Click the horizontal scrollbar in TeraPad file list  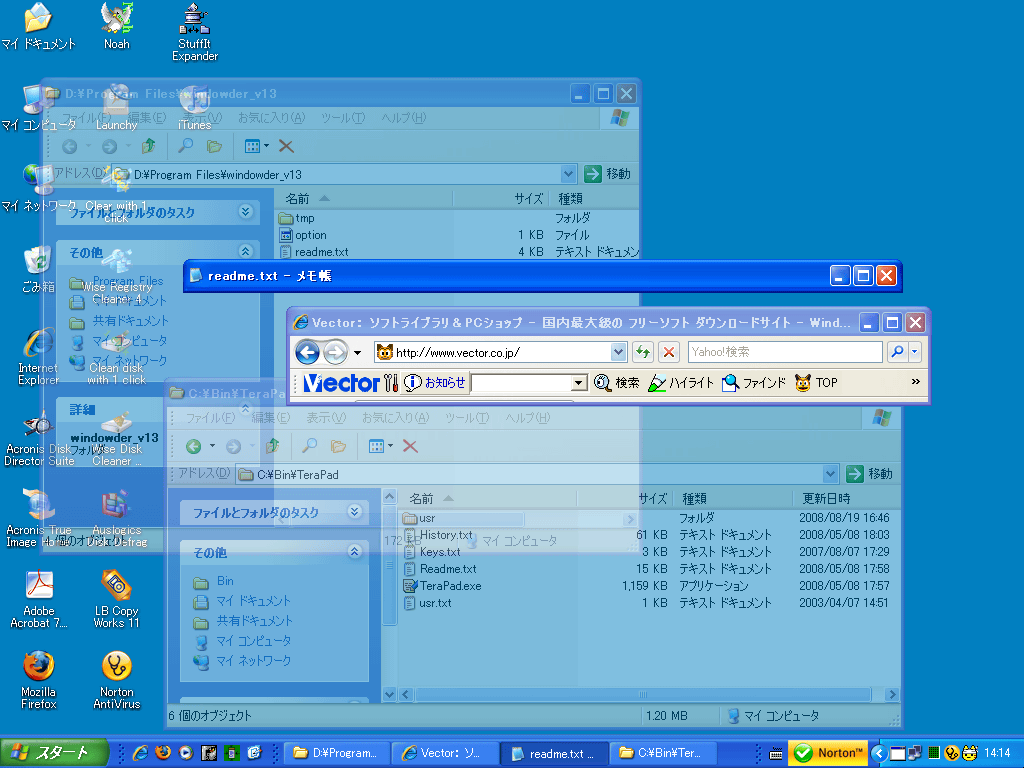[x=643, y=694]
